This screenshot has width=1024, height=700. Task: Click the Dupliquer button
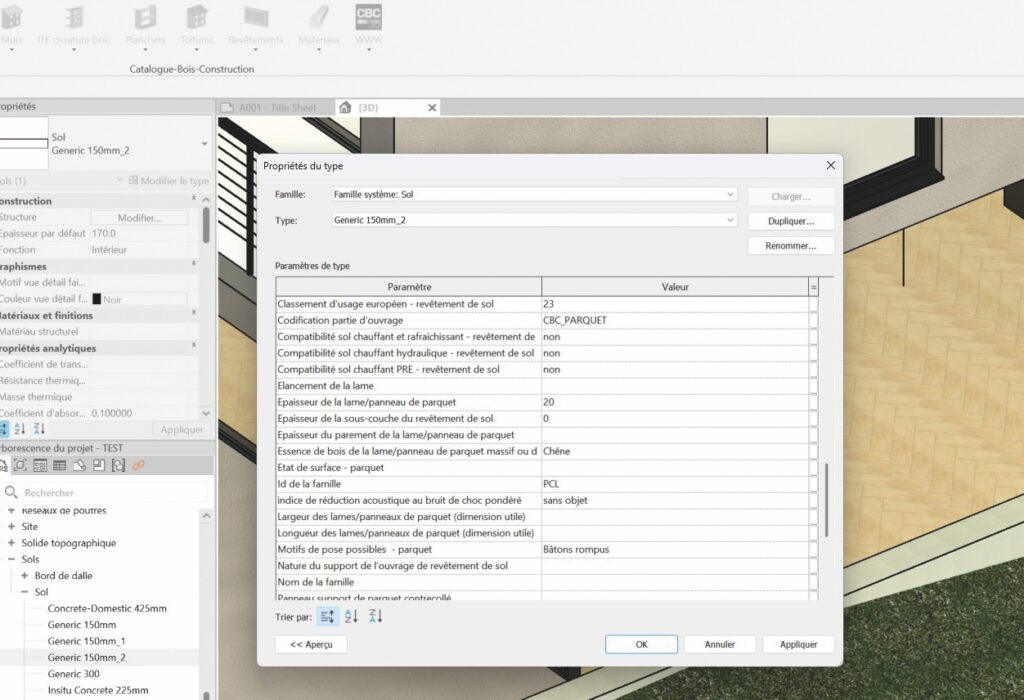[790, 221]
